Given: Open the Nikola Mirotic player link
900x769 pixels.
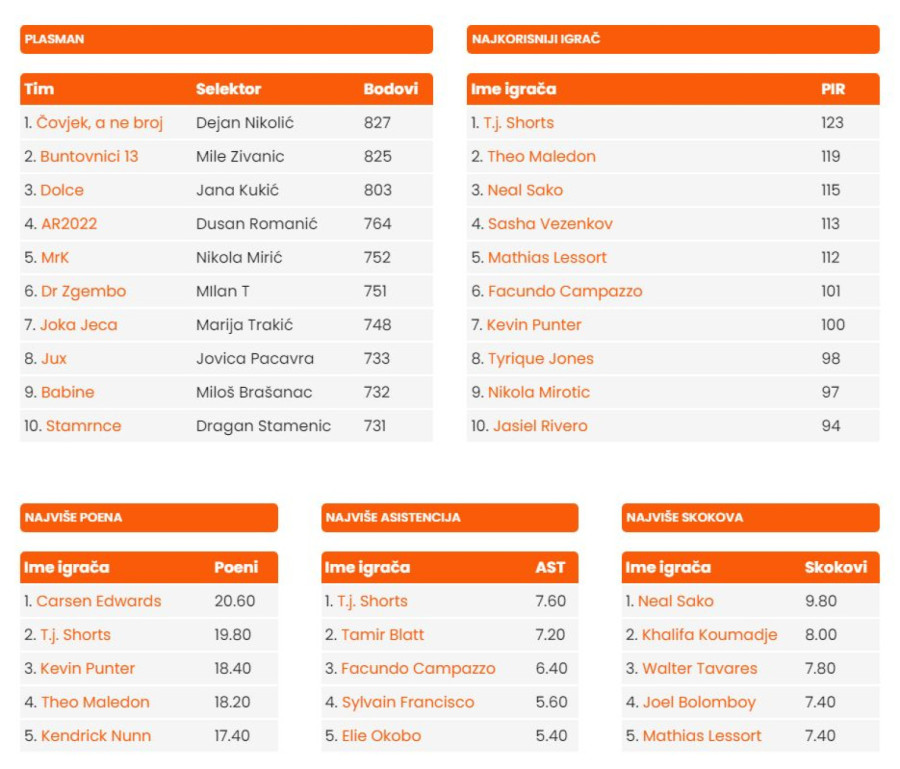Looking at the screenshot, I should [539, 392].
